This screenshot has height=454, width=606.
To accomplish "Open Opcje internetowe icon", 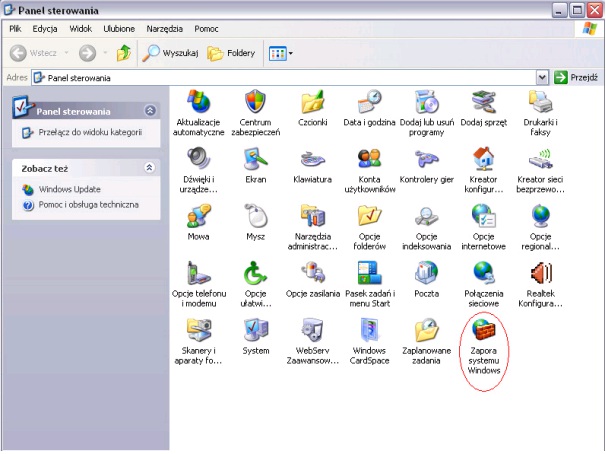I will click(483, 216).
